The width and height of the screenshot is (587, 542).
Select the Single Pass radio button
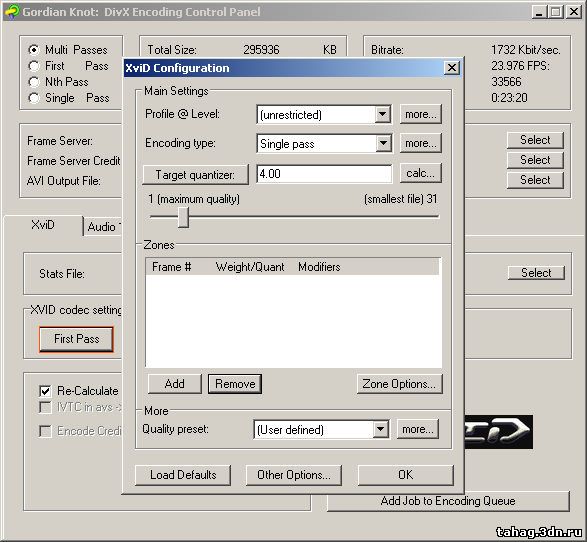click(x=34, y=98)
